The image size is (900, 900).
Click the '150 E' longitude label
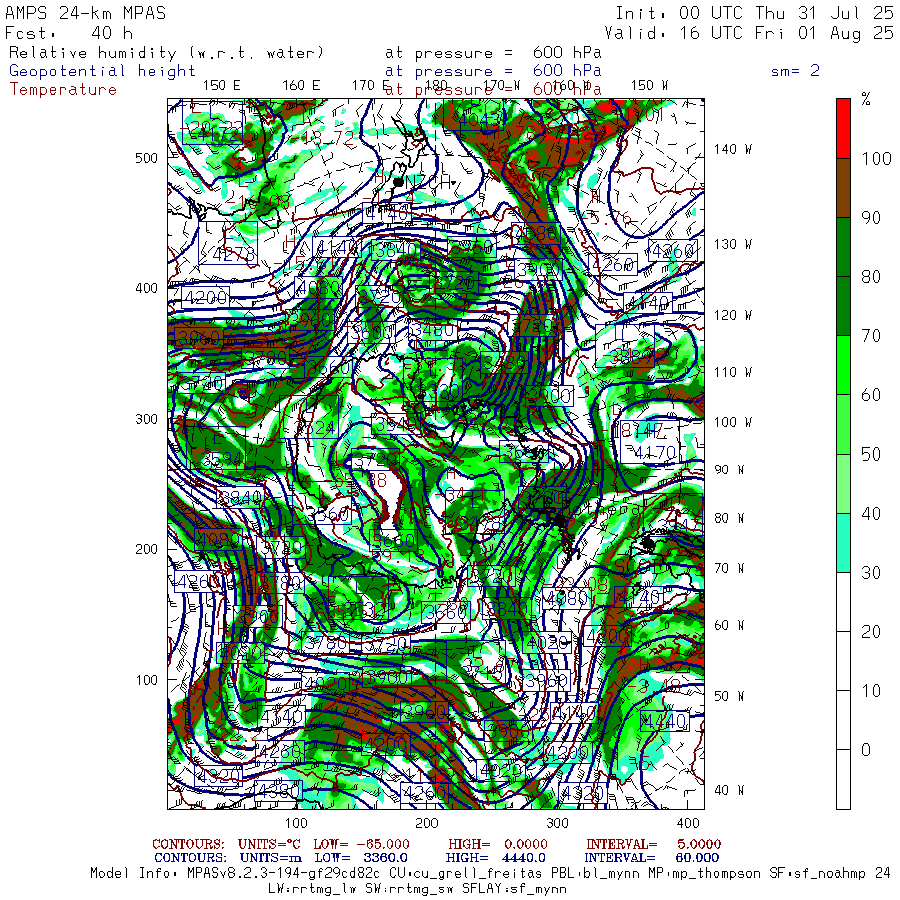[x=222, y=86]
